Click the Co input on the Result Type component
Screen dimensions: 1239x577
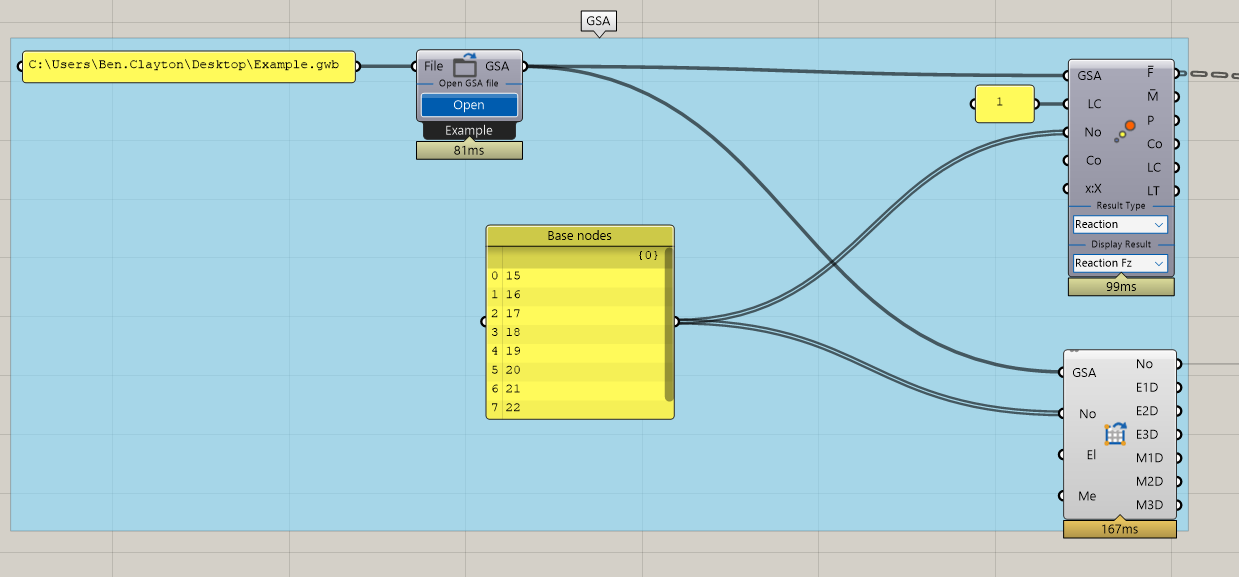[1093, 160]
